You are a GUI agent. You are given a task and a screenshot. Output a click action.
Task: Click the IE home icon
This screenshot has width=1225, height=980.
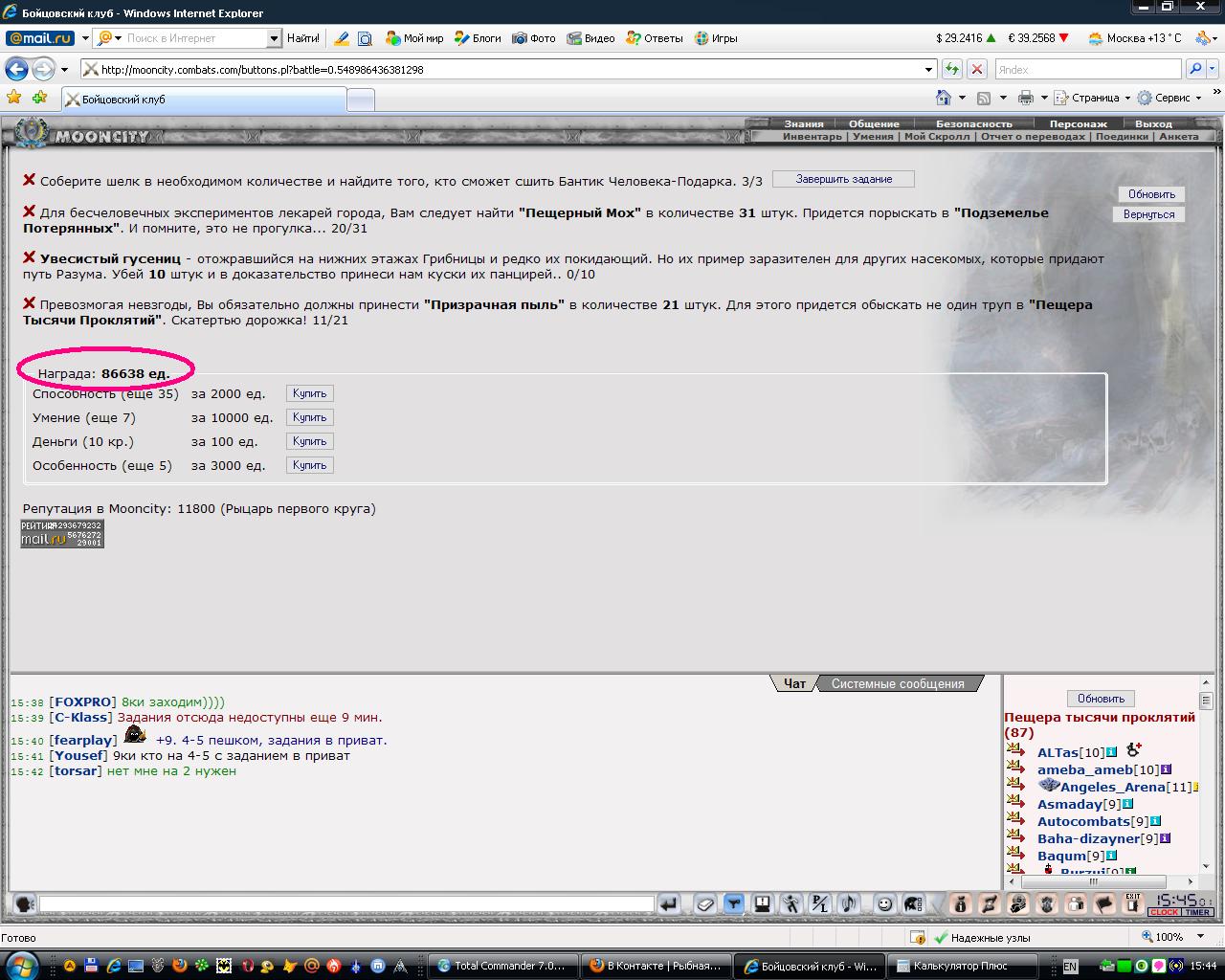[x=944, y=98]
